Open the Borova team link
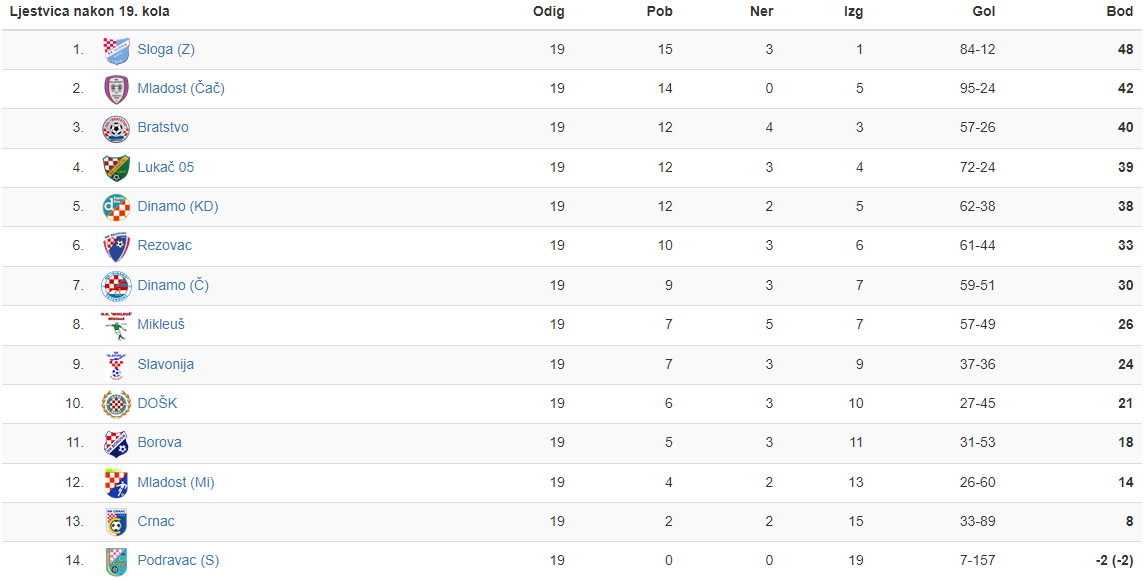The image size is (1146, 580). click(x=159, y=442)
